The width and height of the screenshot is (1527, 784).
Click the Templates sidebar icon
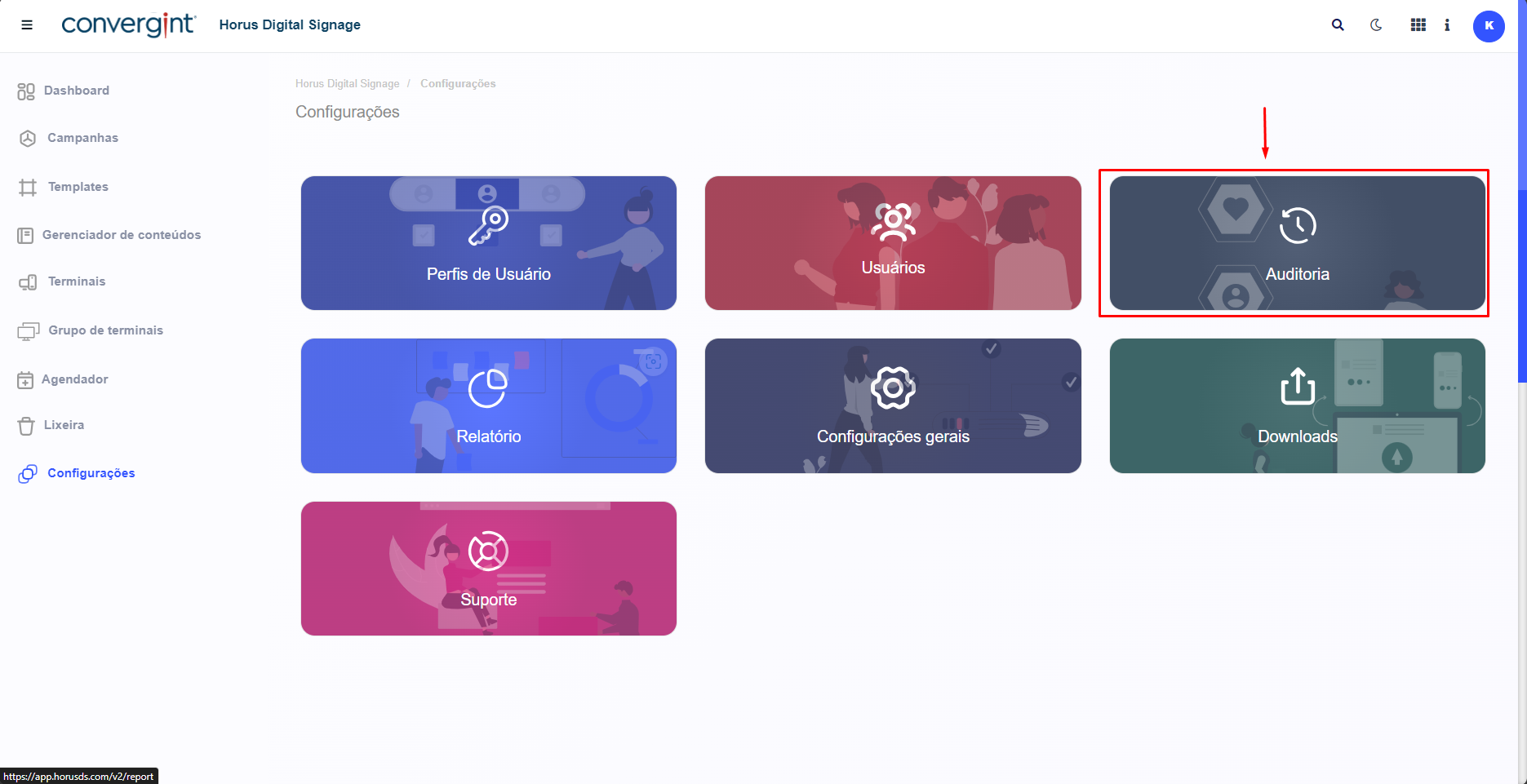coord(28,188)
